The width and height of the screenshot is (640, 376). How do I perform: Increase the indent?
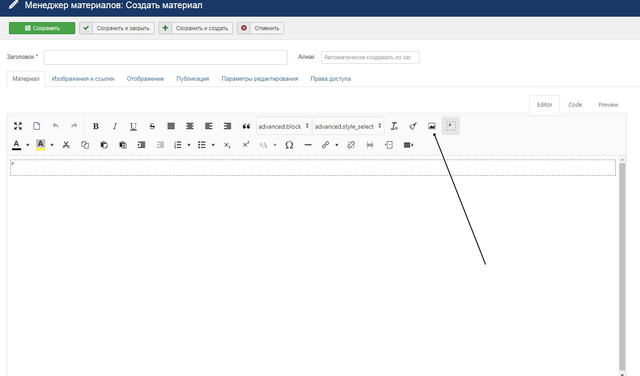tap(141, 145)
